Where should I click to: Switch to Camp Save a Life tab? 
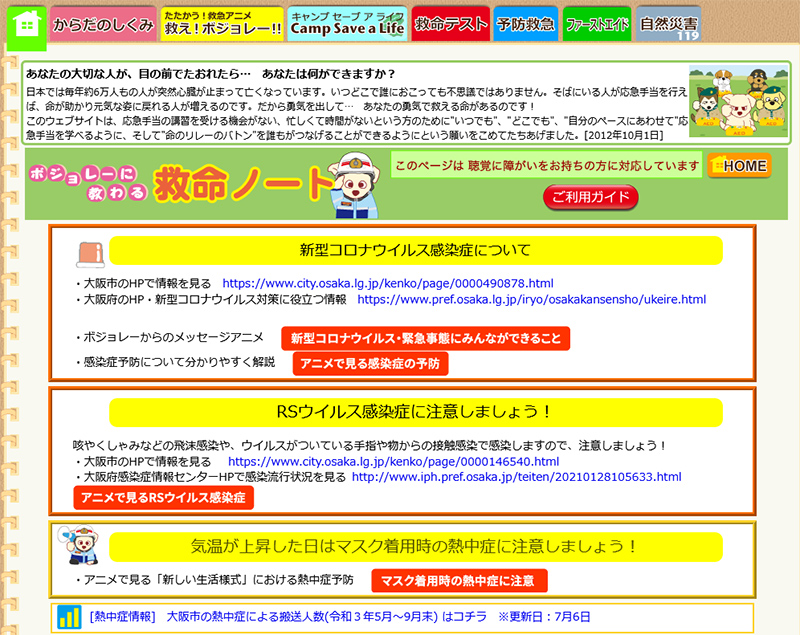pos(346,25)
